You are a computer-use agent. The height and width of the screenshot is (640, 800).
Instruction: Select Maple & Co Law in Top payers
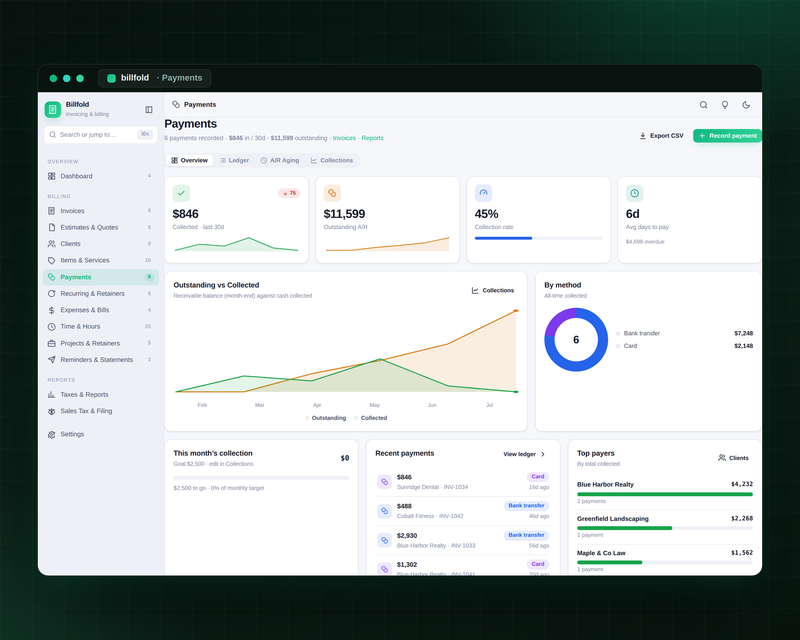665,560
